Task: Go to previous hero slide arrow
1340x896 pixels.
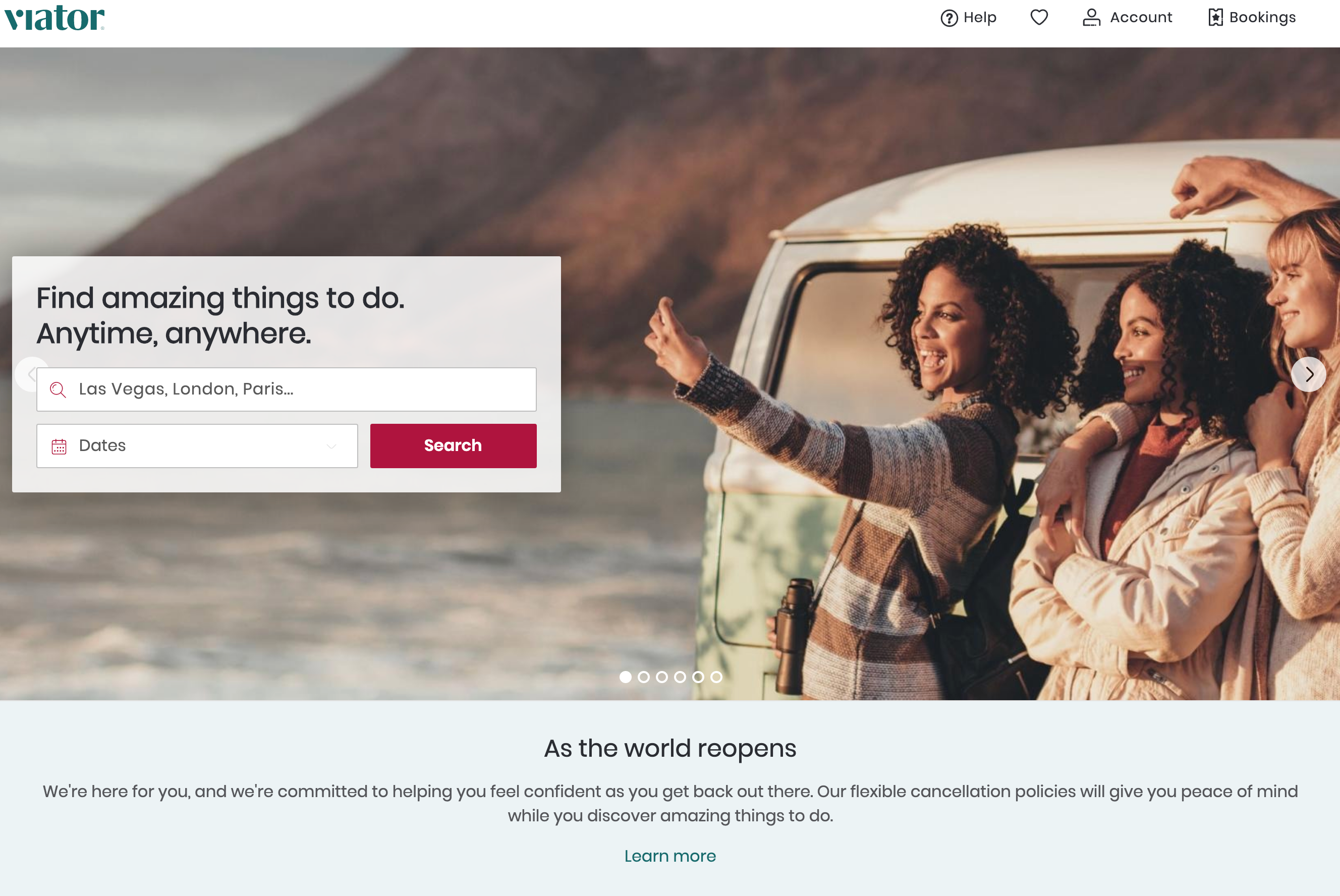Action: 31,374
